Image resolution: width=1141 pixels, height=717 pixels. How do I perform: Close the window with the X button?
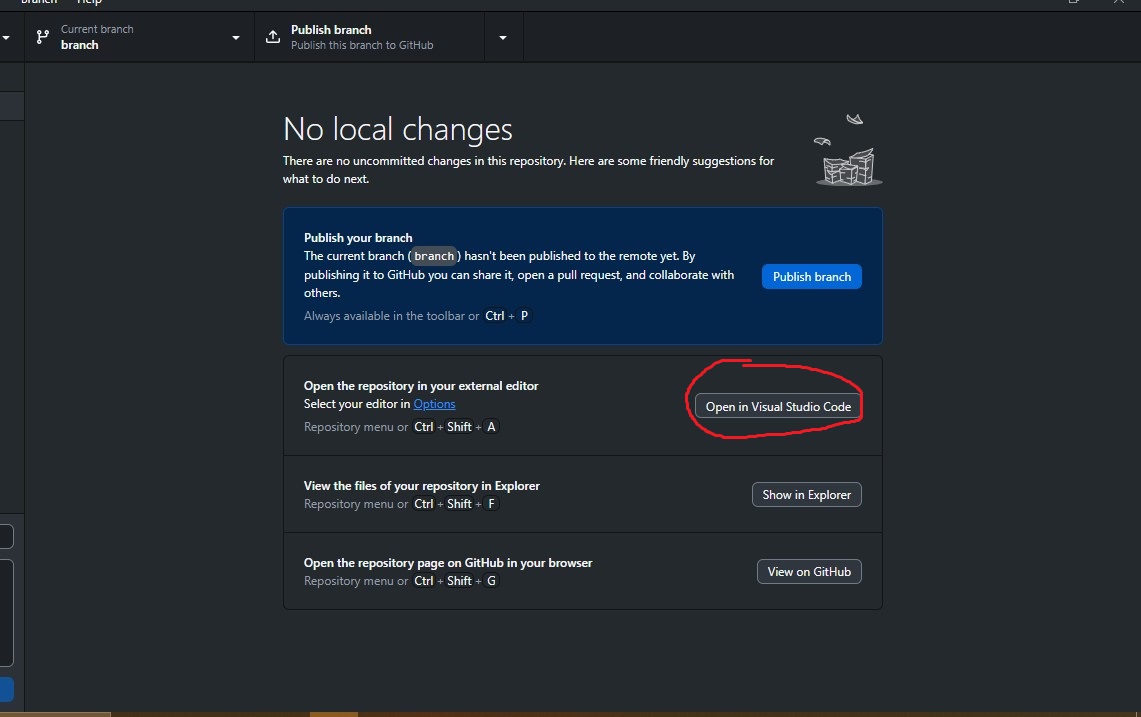coord(1118,2)
